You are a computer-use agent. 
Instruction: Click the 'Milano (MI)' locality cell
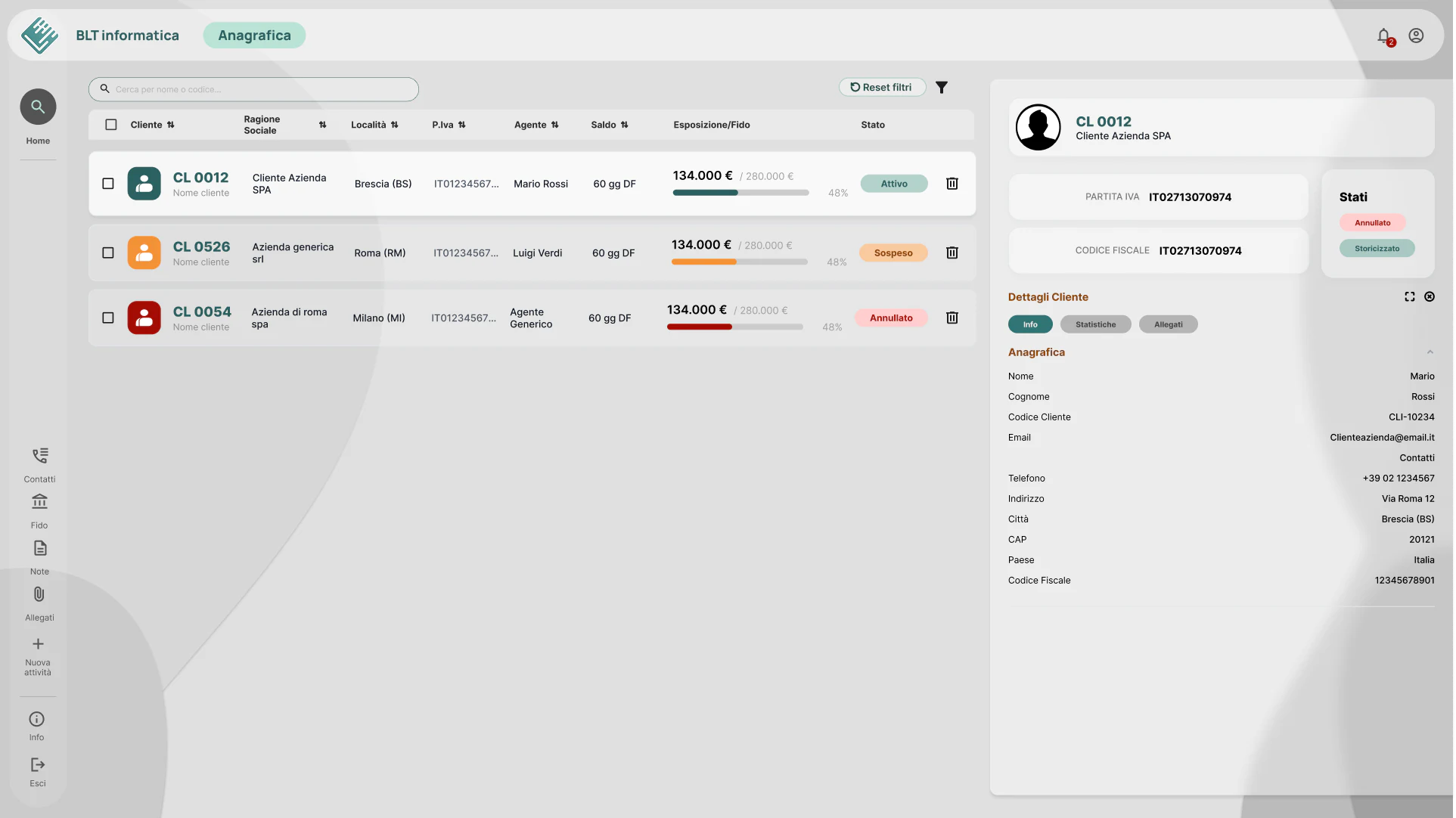click(378, 318)
